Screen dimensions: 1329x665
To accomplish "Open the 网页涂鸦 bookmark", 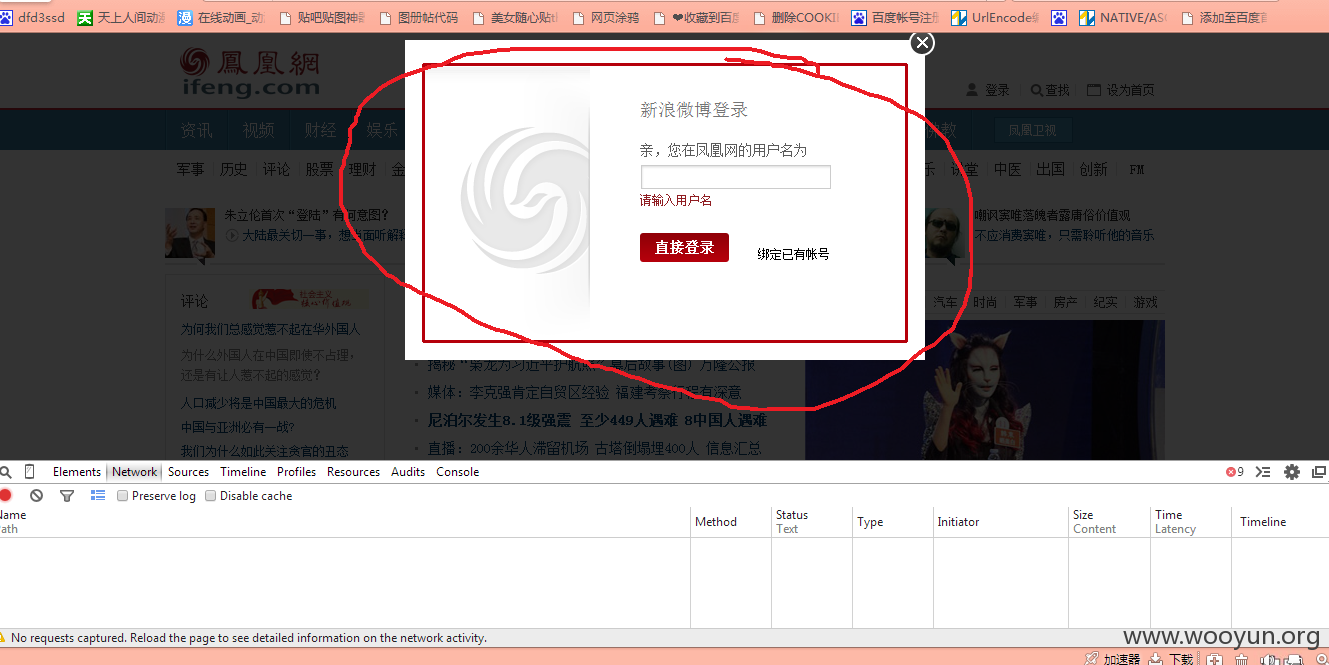I will [x=604, y=17].
